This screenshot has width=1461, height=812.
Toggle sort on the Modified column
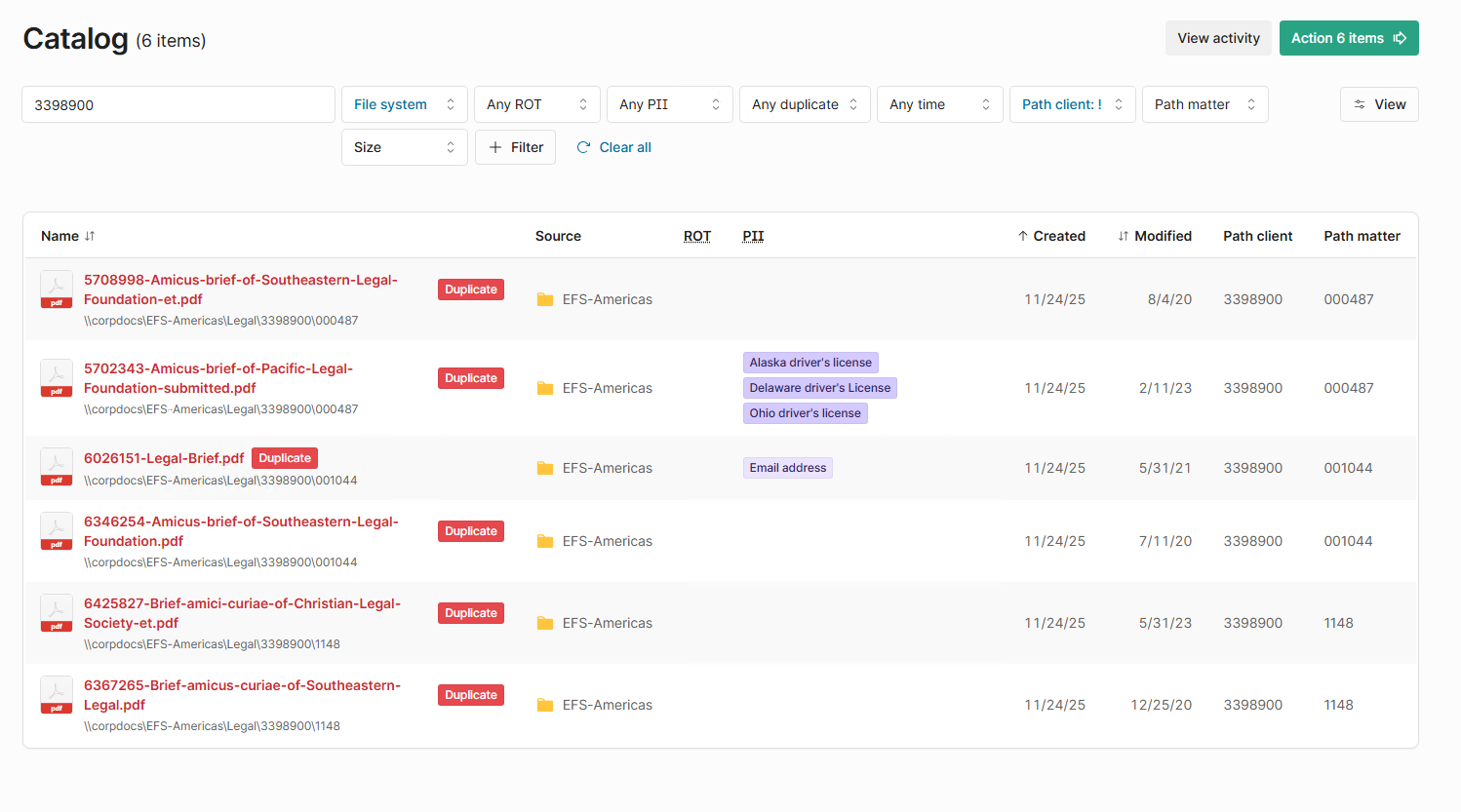pyautogui.click(x=1154, y=236)
